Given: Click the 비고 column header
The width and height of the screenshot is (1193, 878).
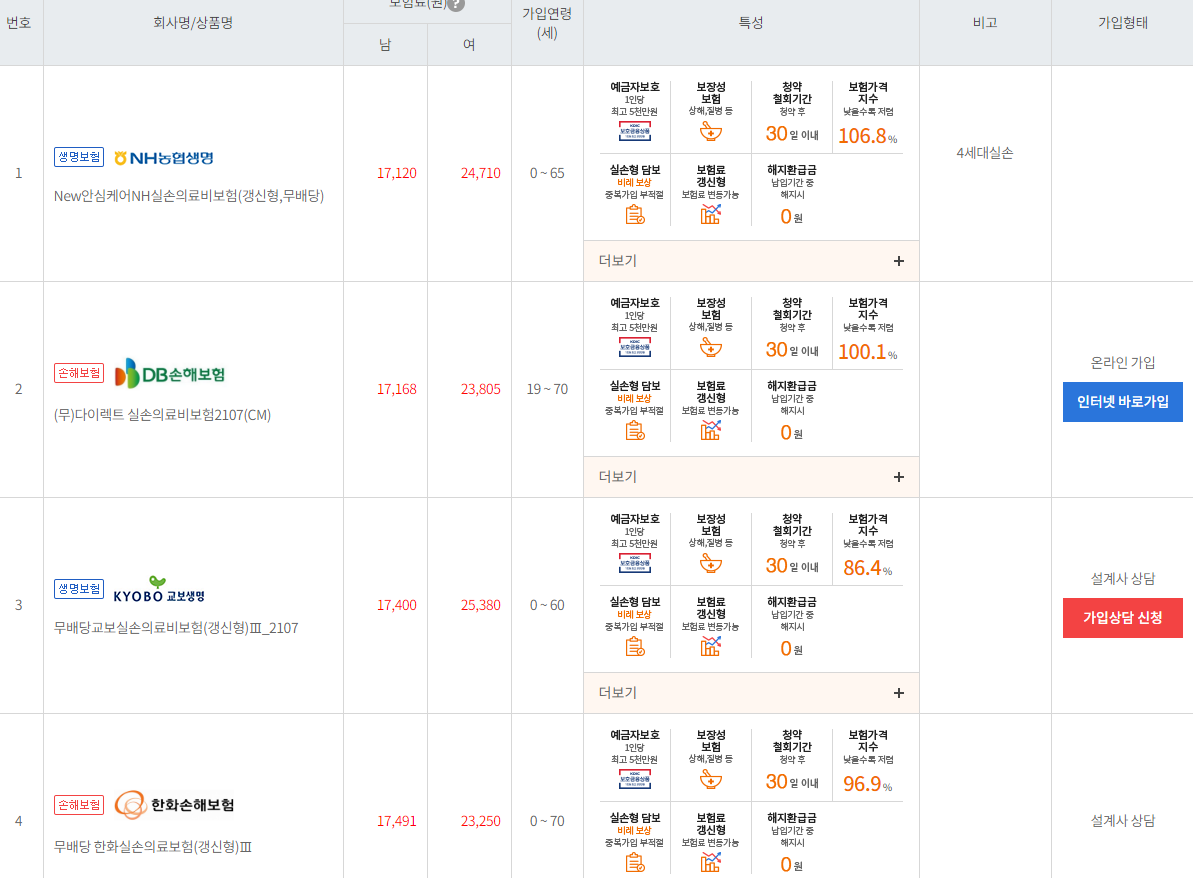Looking at the screenshot, I should 985,23.
